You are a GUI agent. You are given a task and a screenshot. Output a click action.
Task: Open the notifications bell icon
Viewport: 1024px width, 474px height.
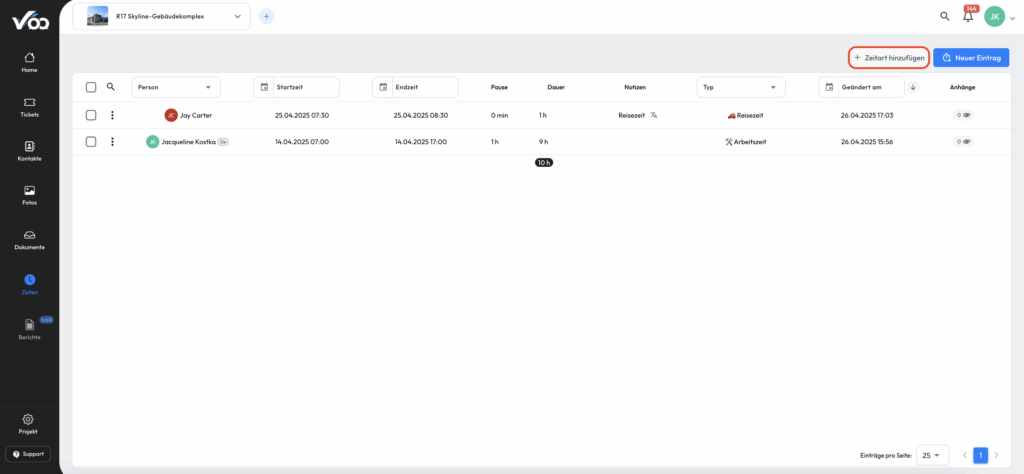968,17
